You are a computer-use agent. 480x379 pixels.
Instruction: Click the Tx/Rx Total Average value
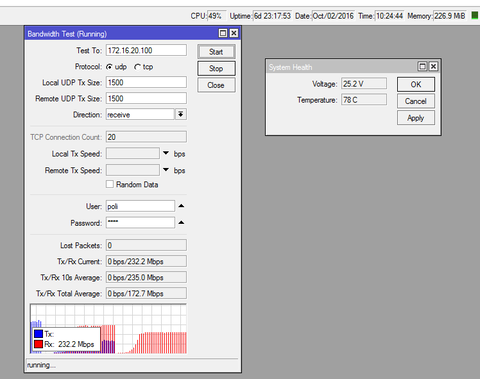(x=146, y=293)
